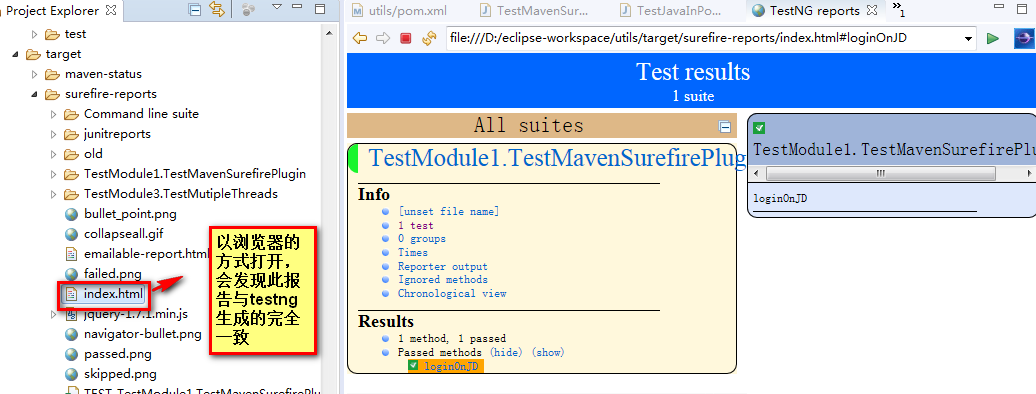The width and height of the screenshot is (1036, 394).
Task: Click the passed check icon in right panel
Action: pyautogui.click(x=759, y=128)
